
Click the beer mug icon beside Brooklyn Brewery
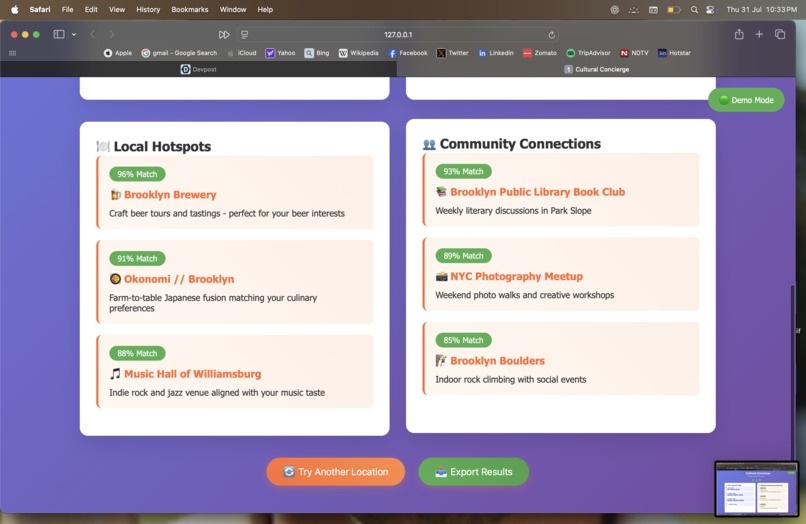[x=115, y=194]
